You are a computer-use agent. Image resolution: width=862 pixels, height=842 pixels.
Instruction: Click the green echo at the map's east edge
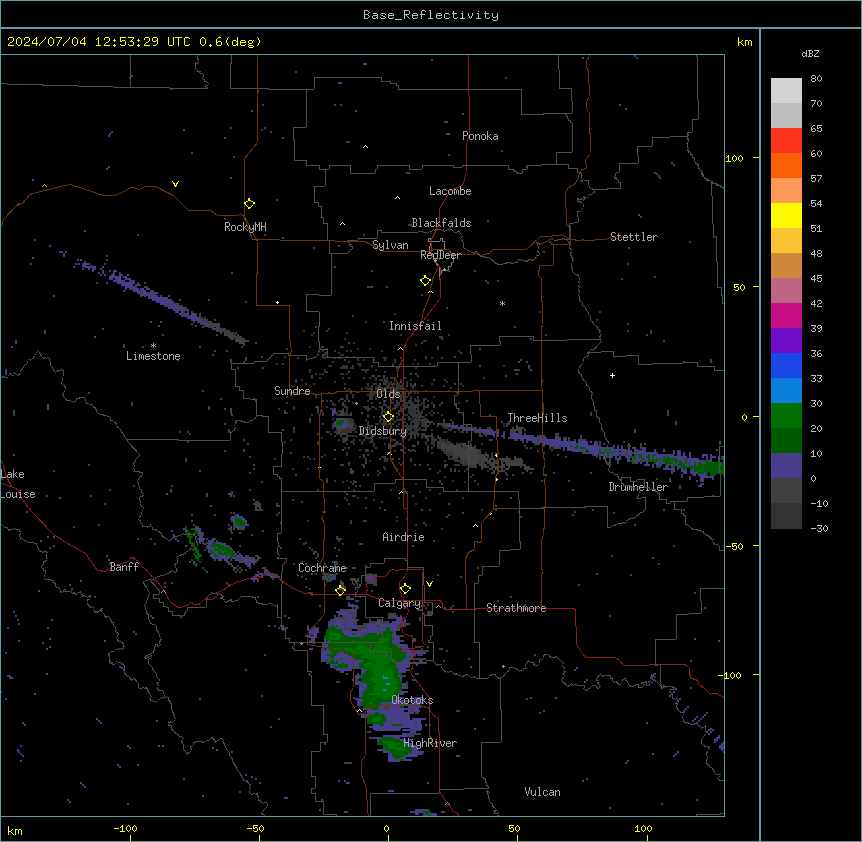[x=706, y=467]
